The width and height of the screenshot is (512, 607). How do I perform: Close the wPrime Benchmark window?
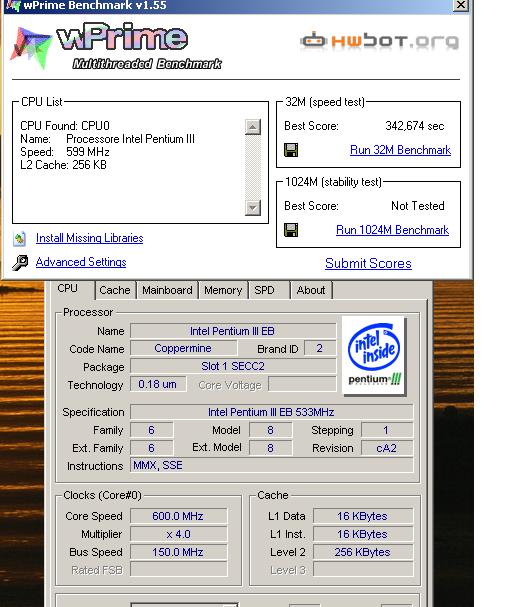point(461,5)
